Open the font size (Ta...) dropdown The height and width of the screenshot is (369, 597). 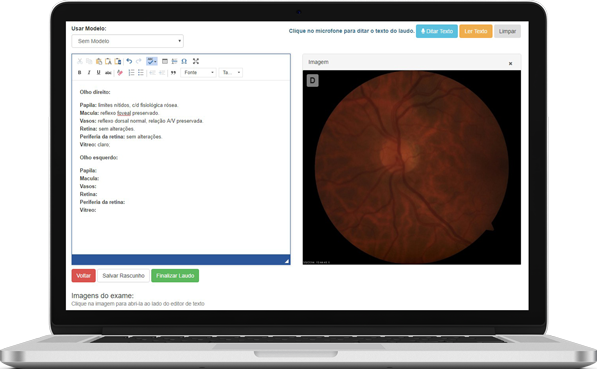[231, 73]
